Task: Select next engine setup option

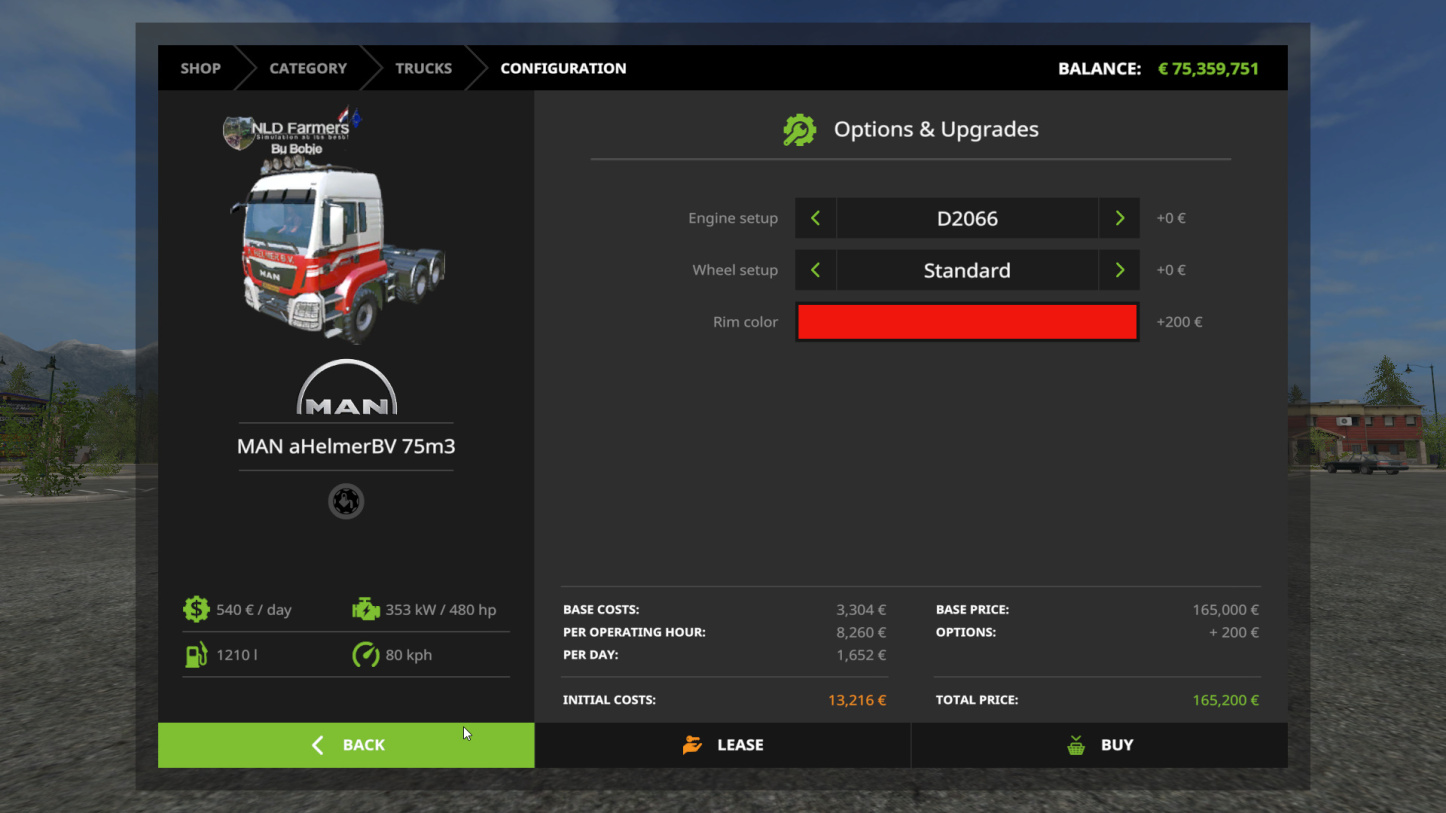Action: [1119, 218]
